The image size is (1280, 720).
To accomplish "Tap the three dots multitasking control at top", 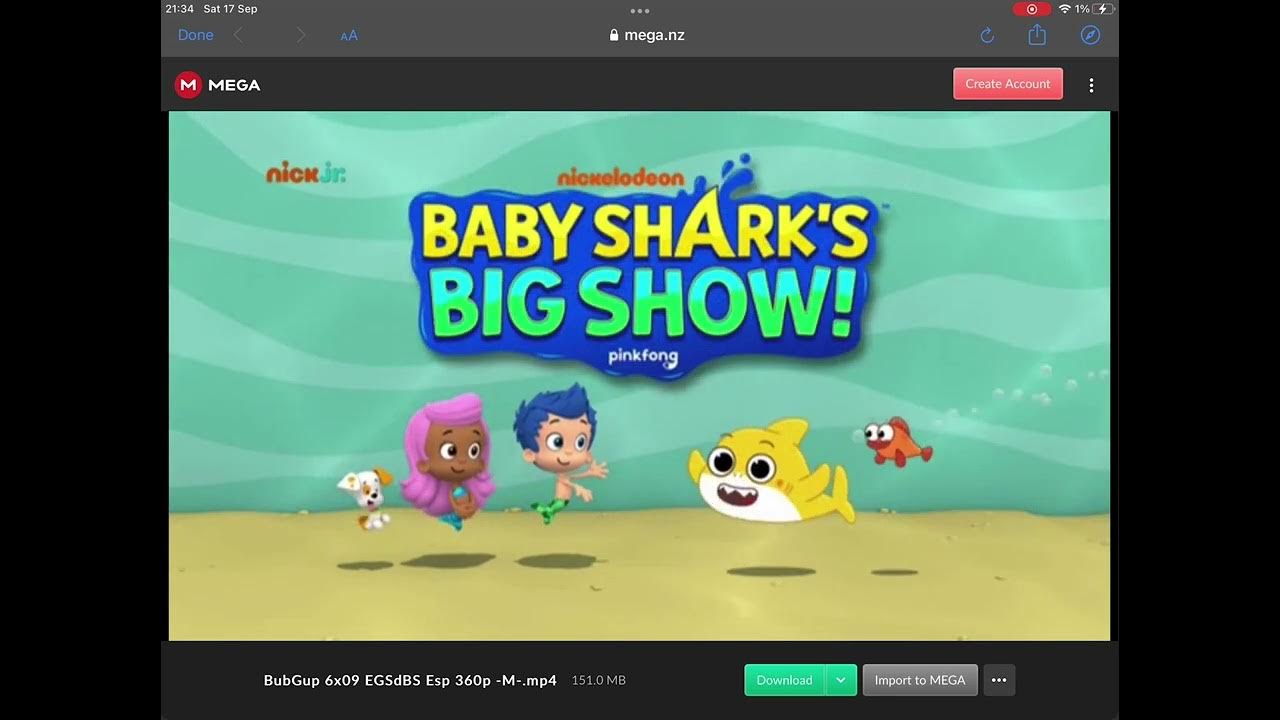I will click(x=640, y=10).
